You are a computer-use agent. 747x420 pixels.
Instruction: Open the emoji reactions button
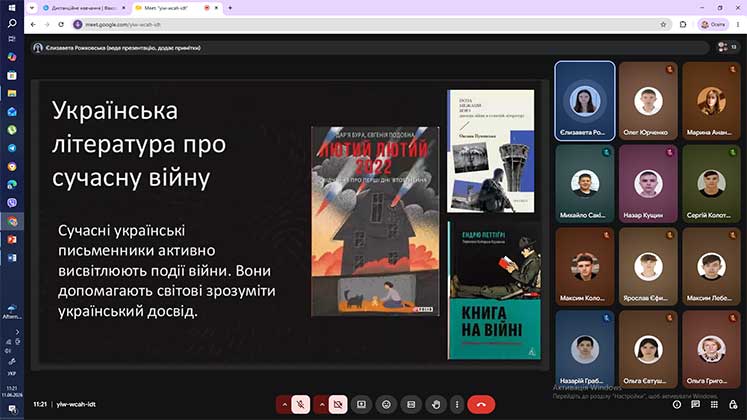click(x=386, y=404)
